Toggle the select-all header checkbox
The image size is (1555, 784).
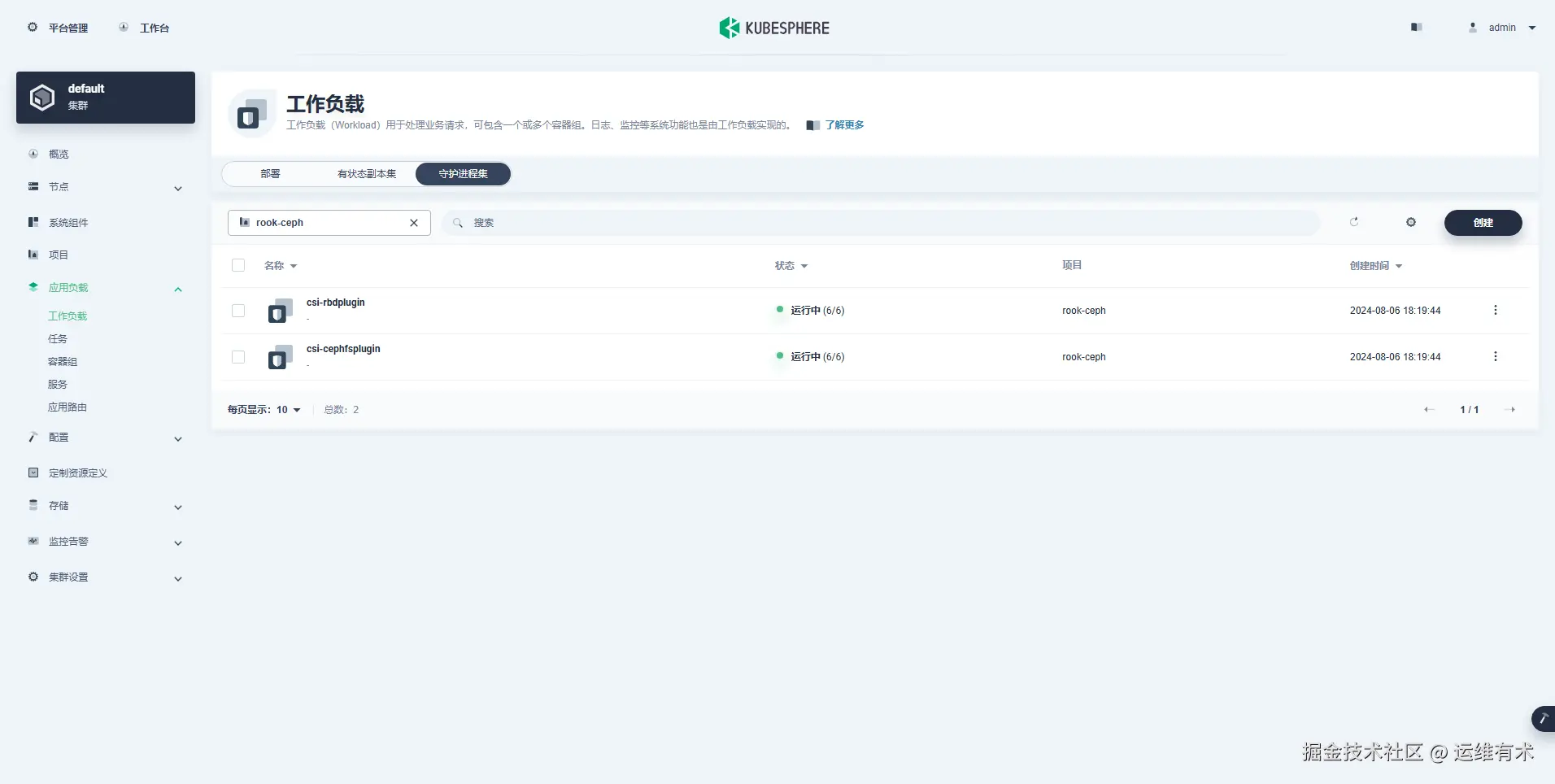238,265
